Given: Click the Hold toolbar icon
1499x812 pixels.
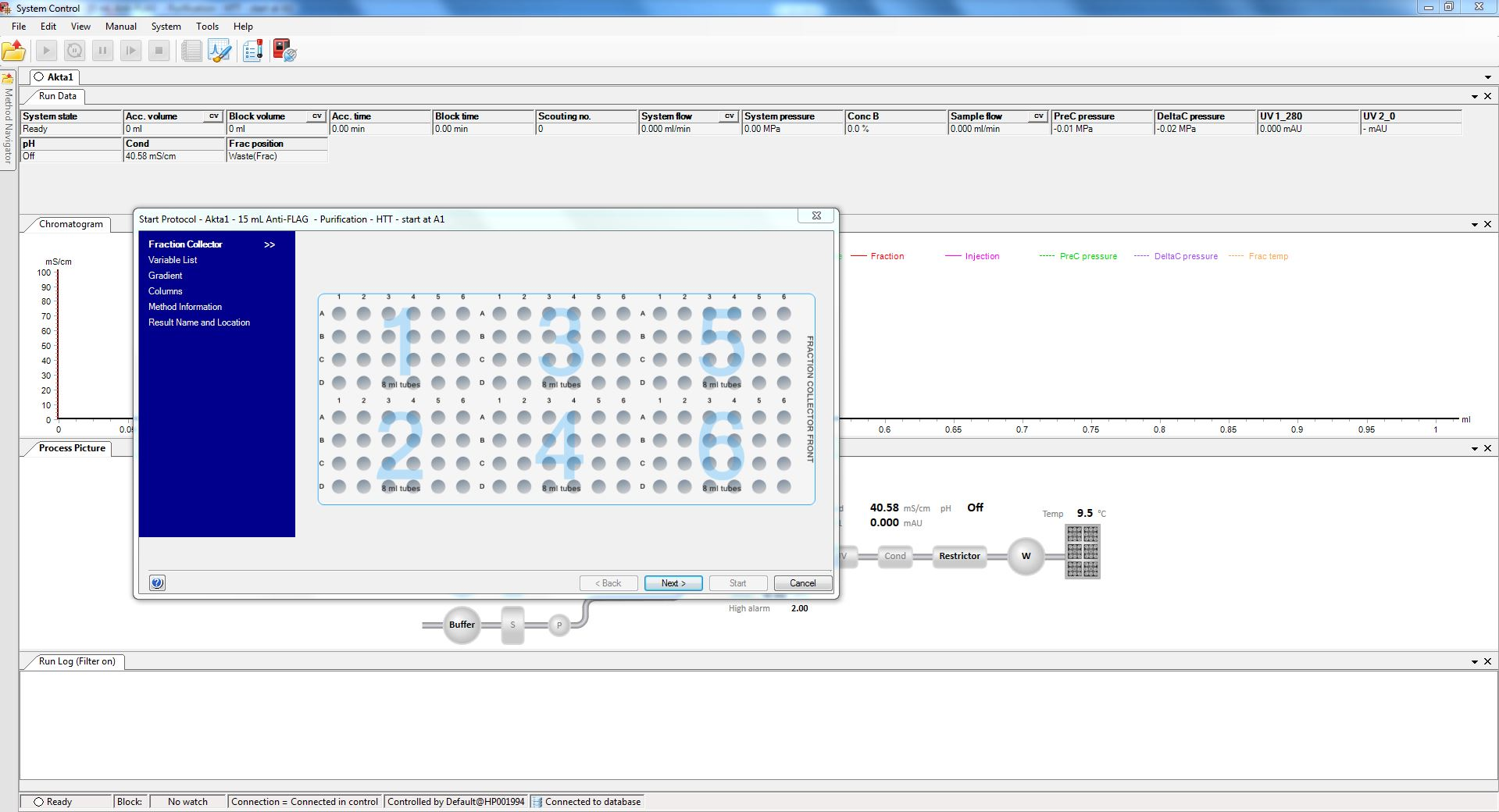Looking at the screenshot, I should coord(74,52).
